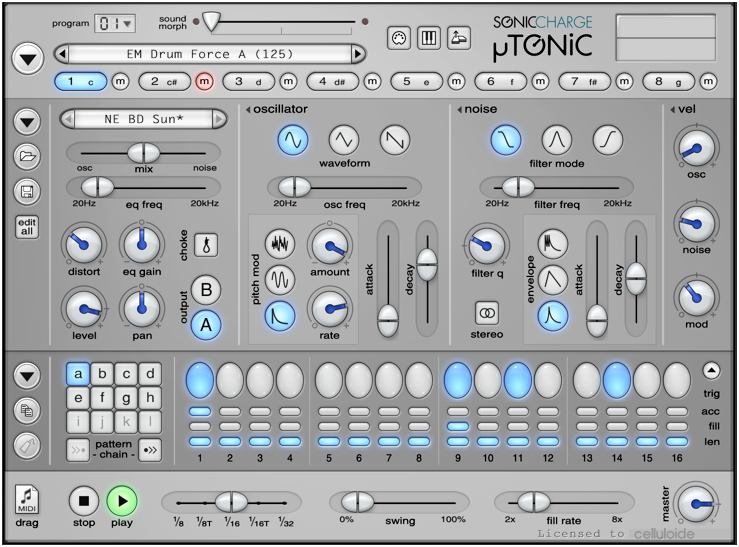Screen dimensions: 739x547
Task: Toggle fill on step 9
Action: coord(458,426)
